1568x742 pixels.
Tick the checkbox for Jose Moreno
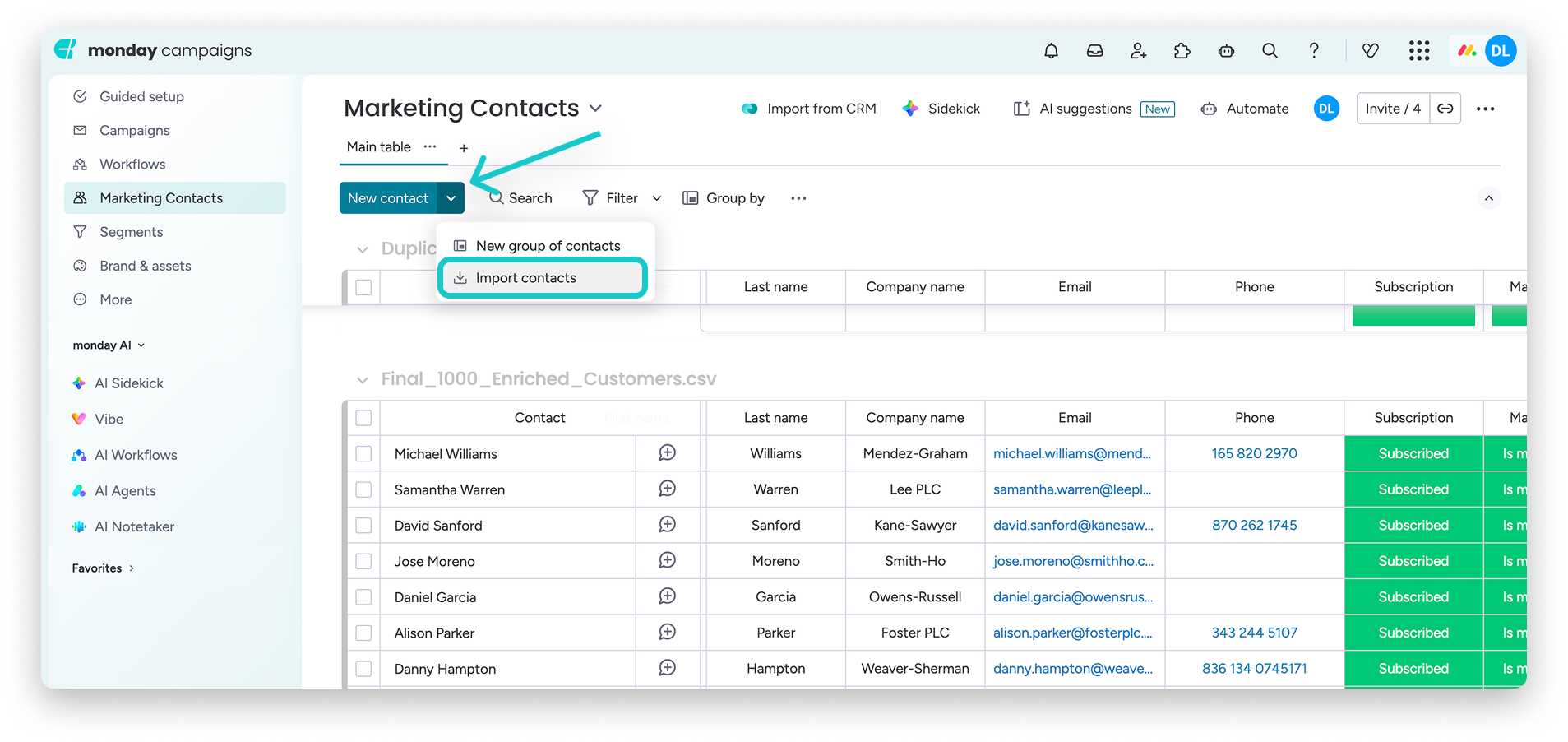point(363,561)
